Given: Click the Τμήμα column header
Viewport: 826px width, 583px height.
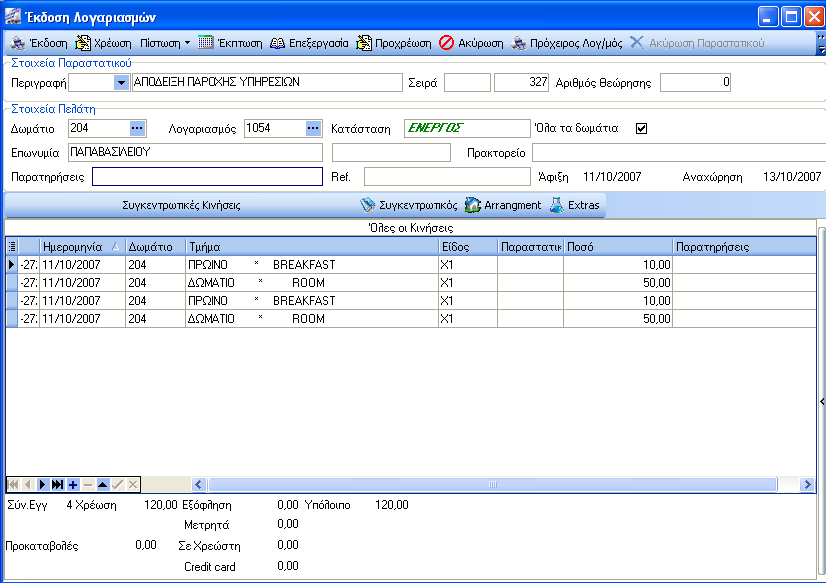Looking at the screenshot, I should click(x=312, y=246).
